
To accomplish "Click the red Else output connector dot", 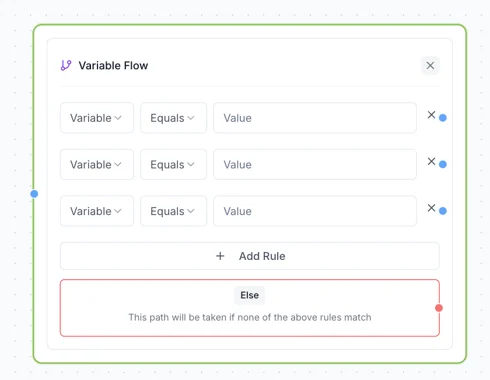I will [x=439, y=308].
